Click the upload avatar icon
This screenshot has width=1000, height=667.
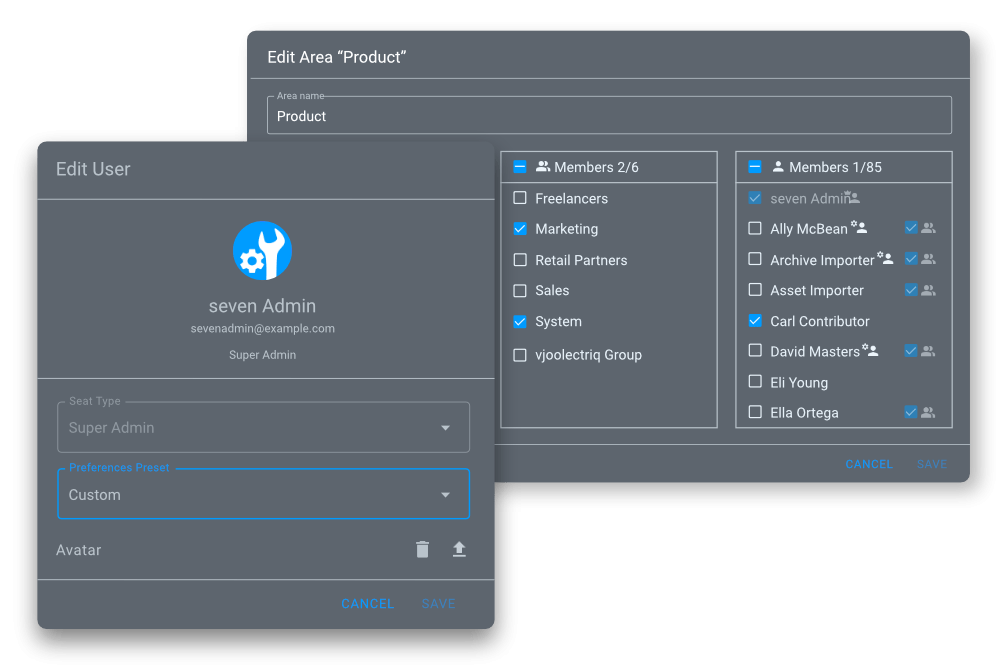pos(459,549)
